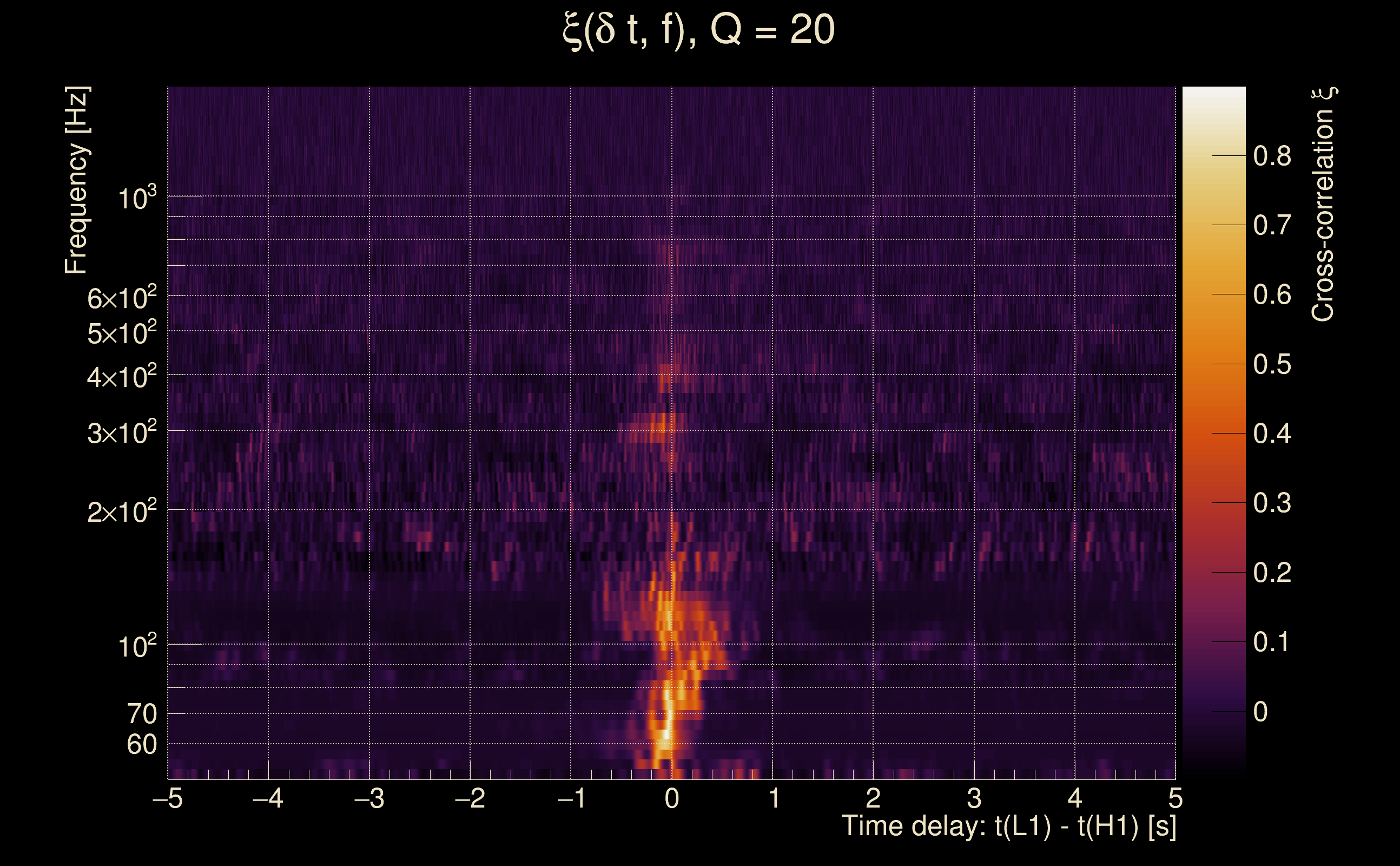This screenshot has width=1400, height=866.
Task: Click the plot title ξ(δ t, f), Q = 20
Action: point(699,30)
